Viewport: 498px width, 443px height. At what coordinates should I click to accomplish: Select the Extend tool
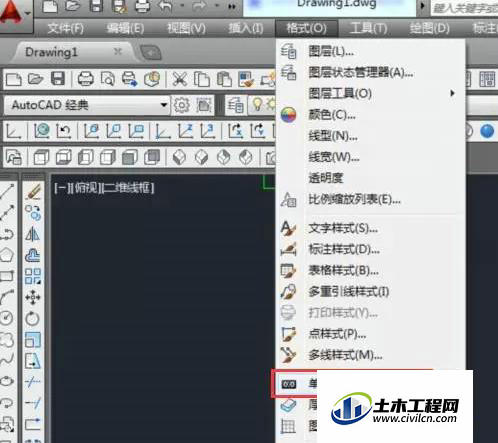33,403
